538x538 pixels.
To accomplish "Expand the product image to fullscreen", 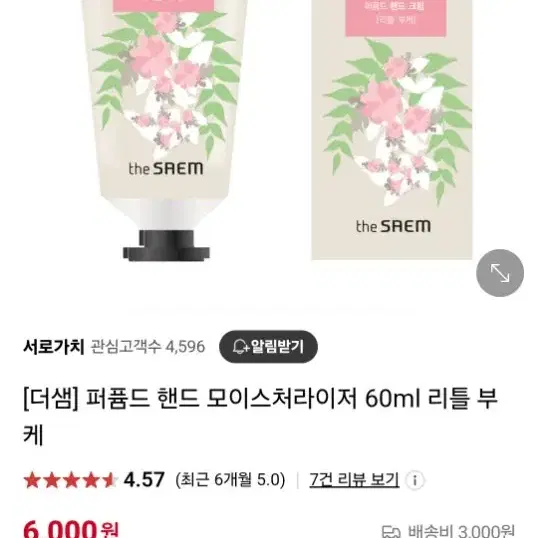I will tap(500, 273).
